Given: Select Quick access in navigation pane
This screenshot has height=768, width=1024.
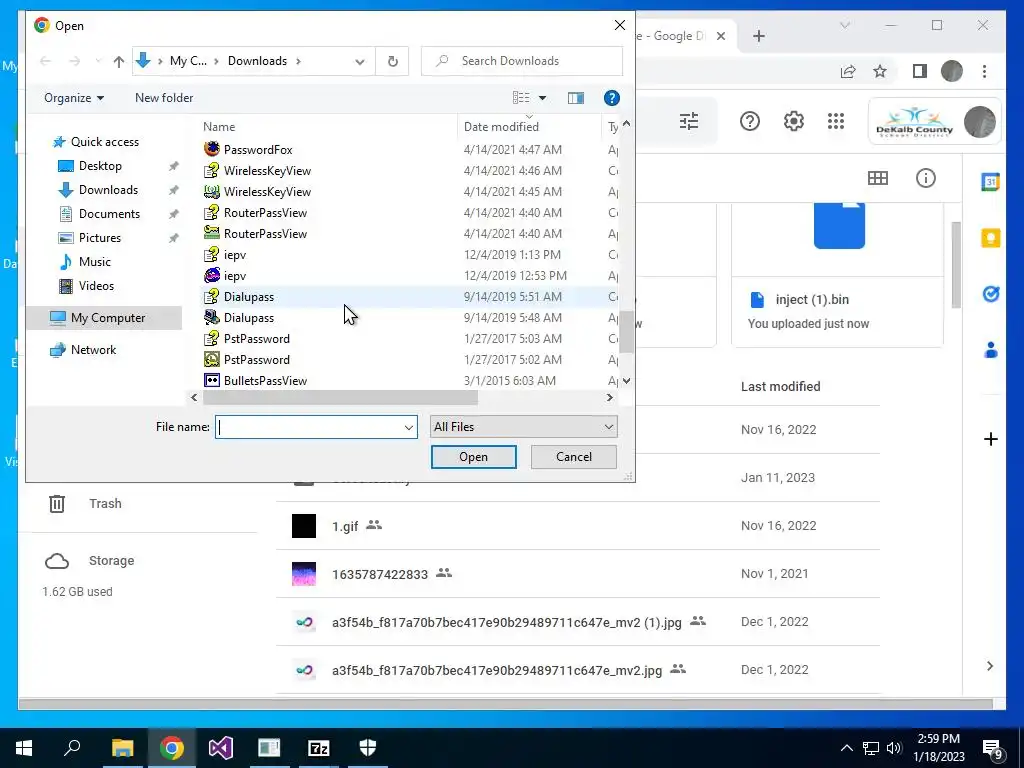Looking at the screenshot, I should (104, 142).
